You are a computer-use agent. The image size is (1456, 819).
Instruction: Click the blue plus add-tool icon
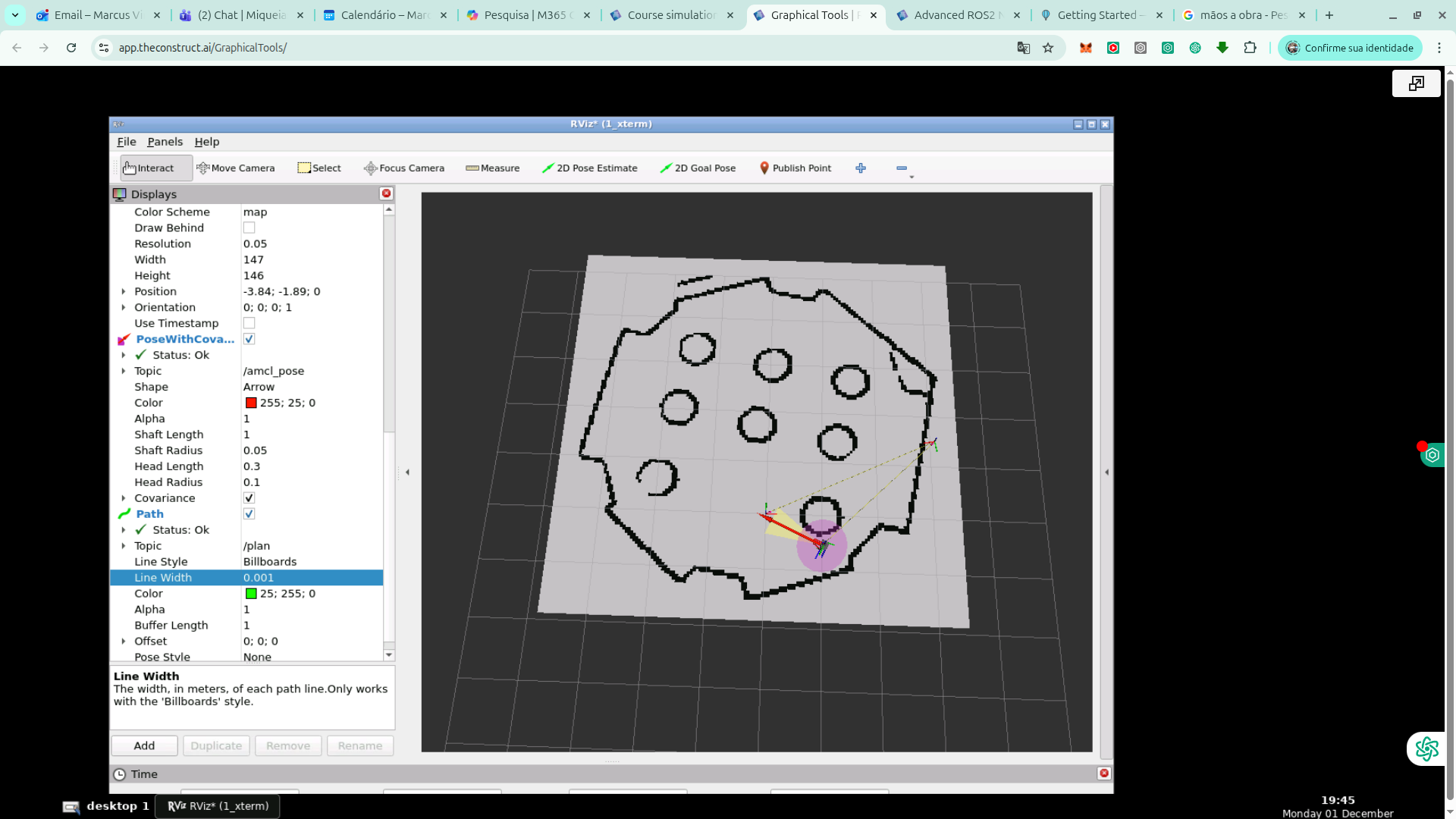[x=861, y=168]
